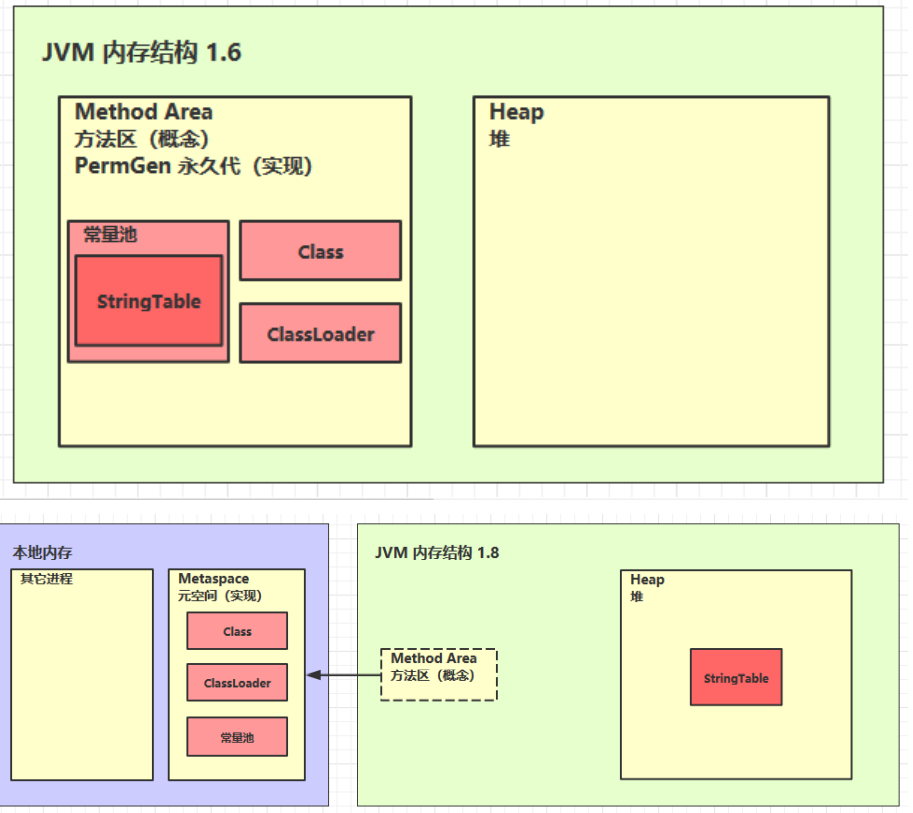913x813 pixels.
Task: Click the large StringTable box inside 常量池
Action: click(149, 301)
